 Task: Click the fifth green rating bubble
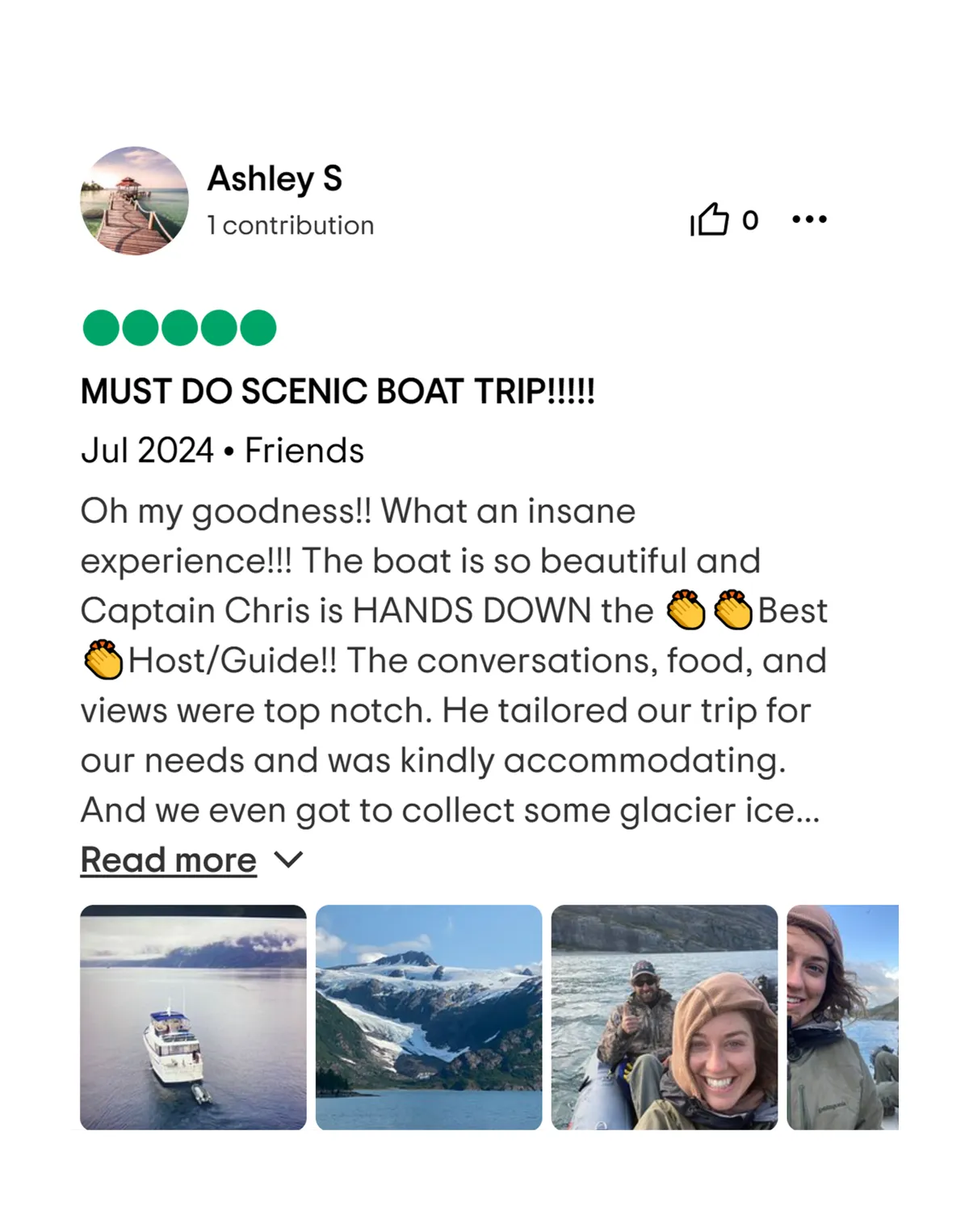point(258,327)
